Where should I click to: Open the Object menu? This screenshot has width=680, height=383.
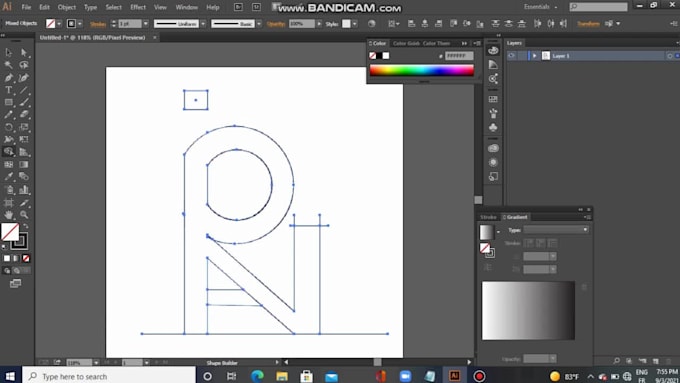pyautogui.click(x=67, y=7)
